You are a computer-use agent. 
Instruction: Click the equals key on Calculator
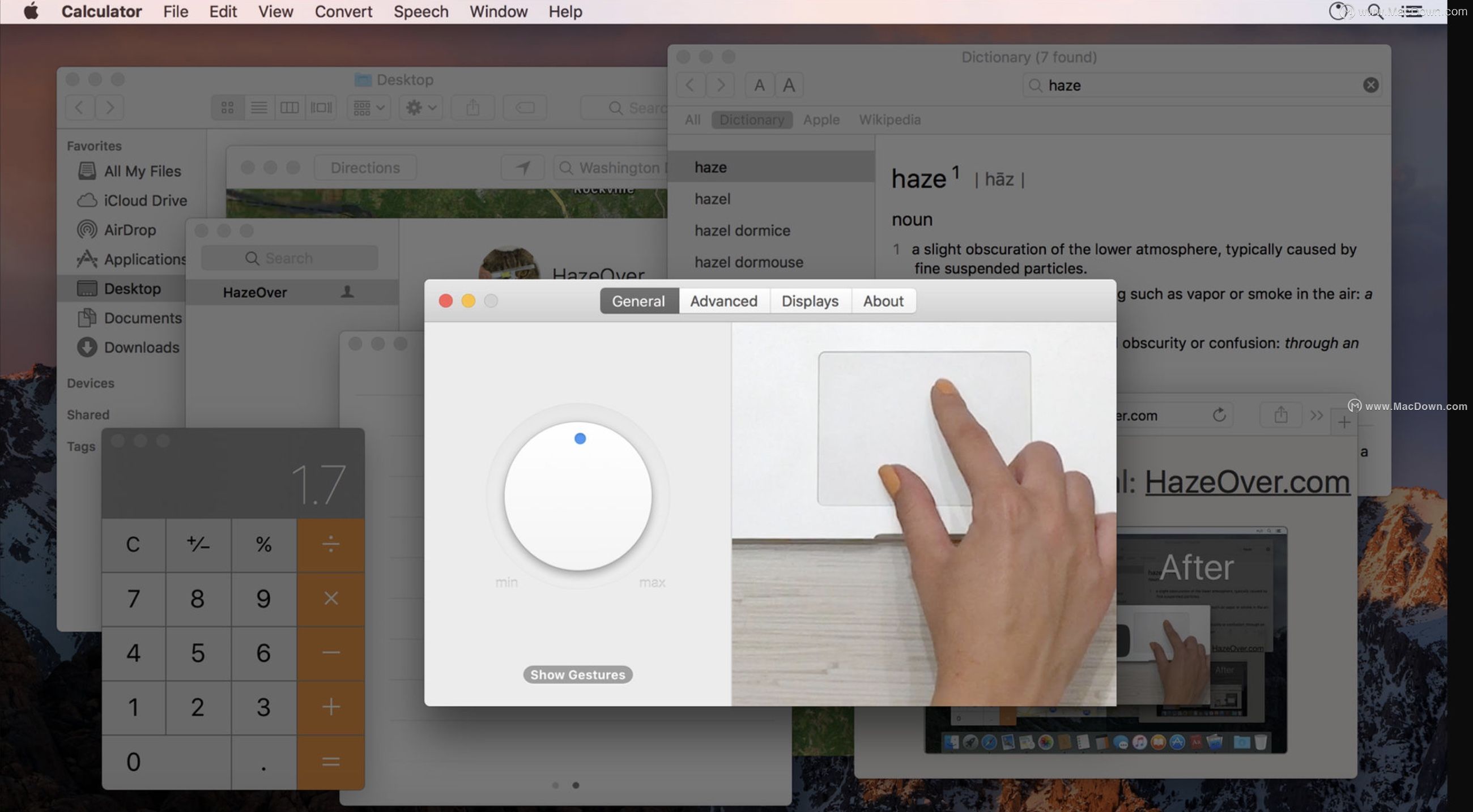(x=330, y=762)
